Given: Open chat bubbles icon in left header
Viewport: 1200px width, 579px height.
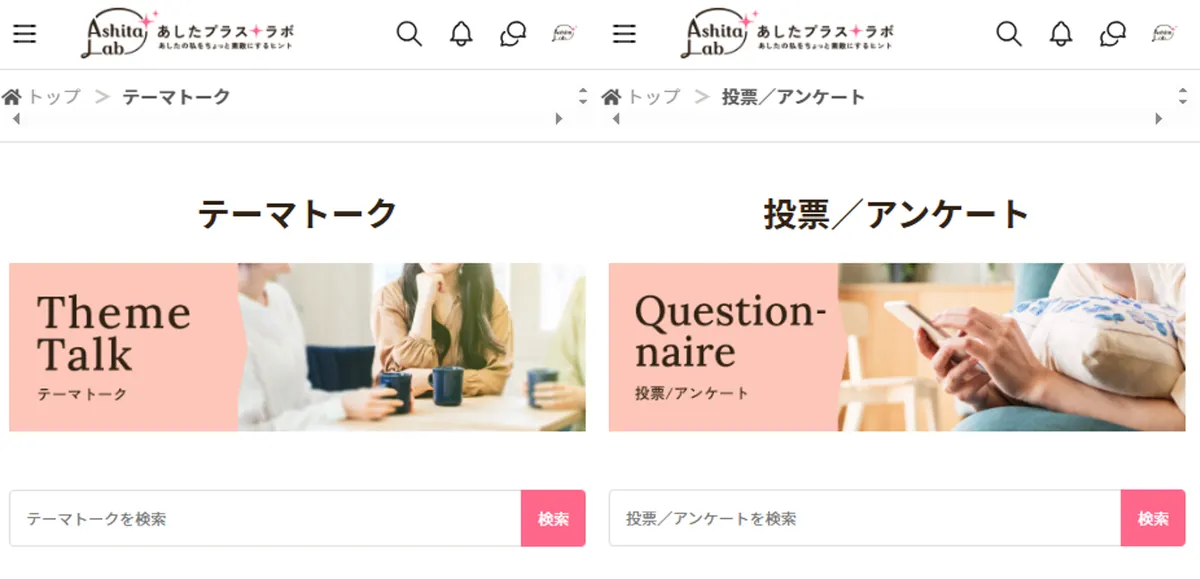Looking at the screenshot, I should click(513, 34).
